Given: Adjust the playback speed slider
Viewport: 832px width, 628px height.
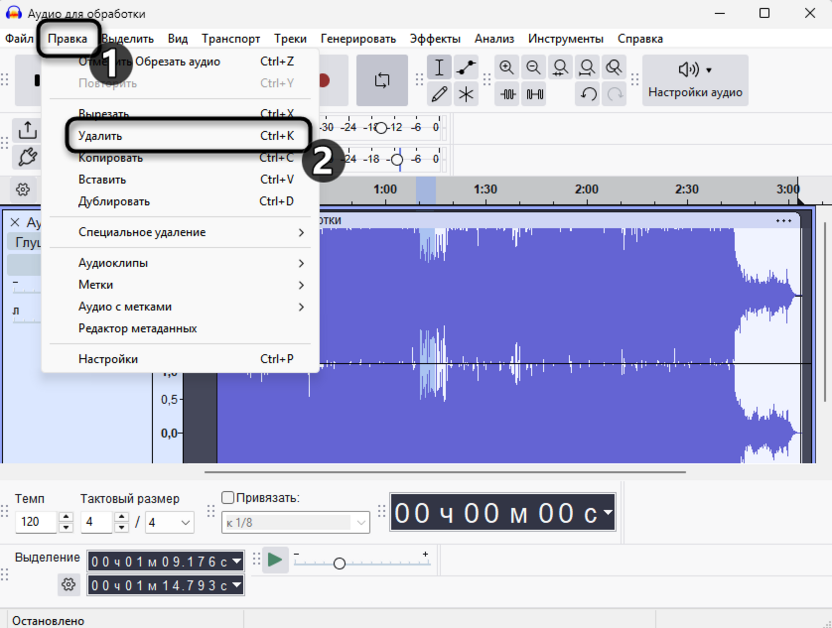Looking at the screenshot, I should pyautogui.click(x=340, y=561).
